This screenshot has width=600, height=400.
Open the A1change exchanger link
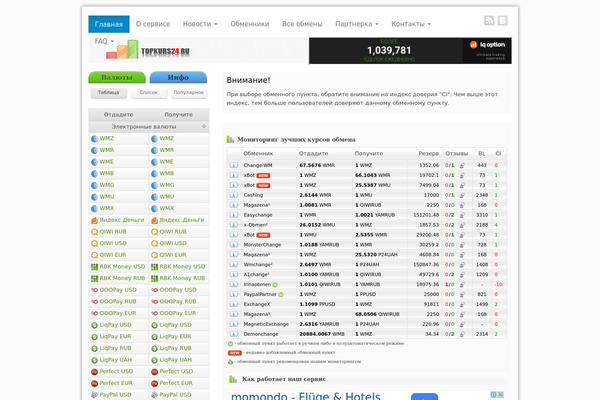pyautogui.click(x=256, y=274)
